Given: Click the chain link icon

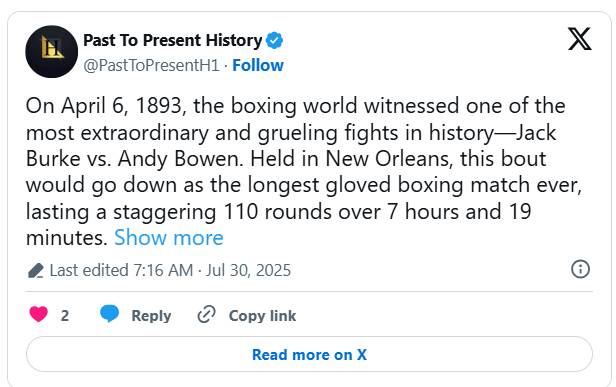Looking at the screenshot, I should point(206,314).
